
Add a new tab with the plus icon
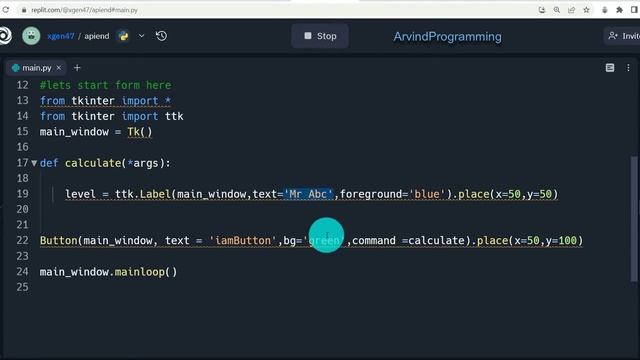click(x=77, y=68)
